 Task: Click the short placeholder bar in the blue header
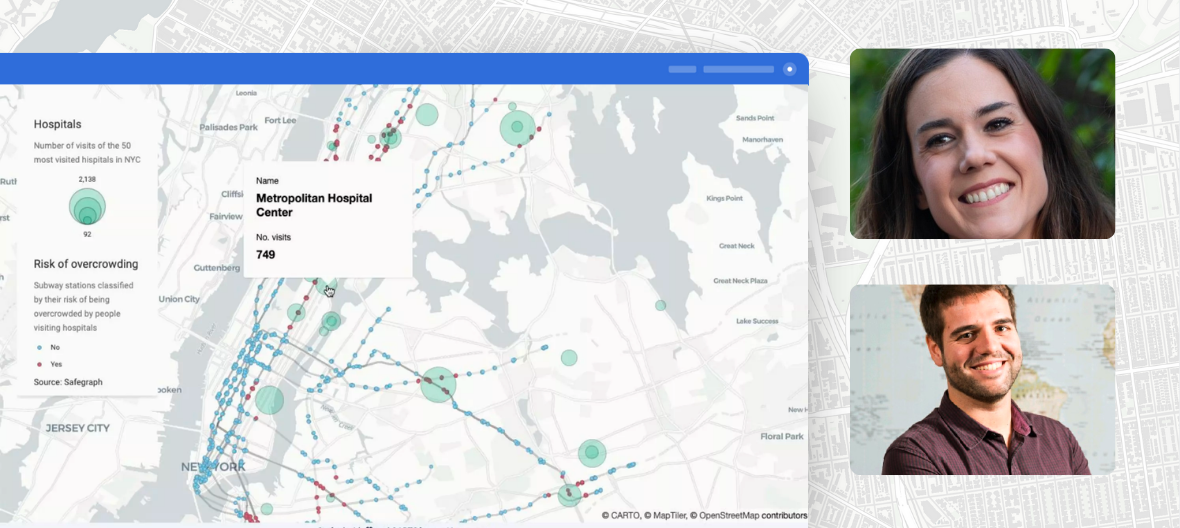coord(683,69)
